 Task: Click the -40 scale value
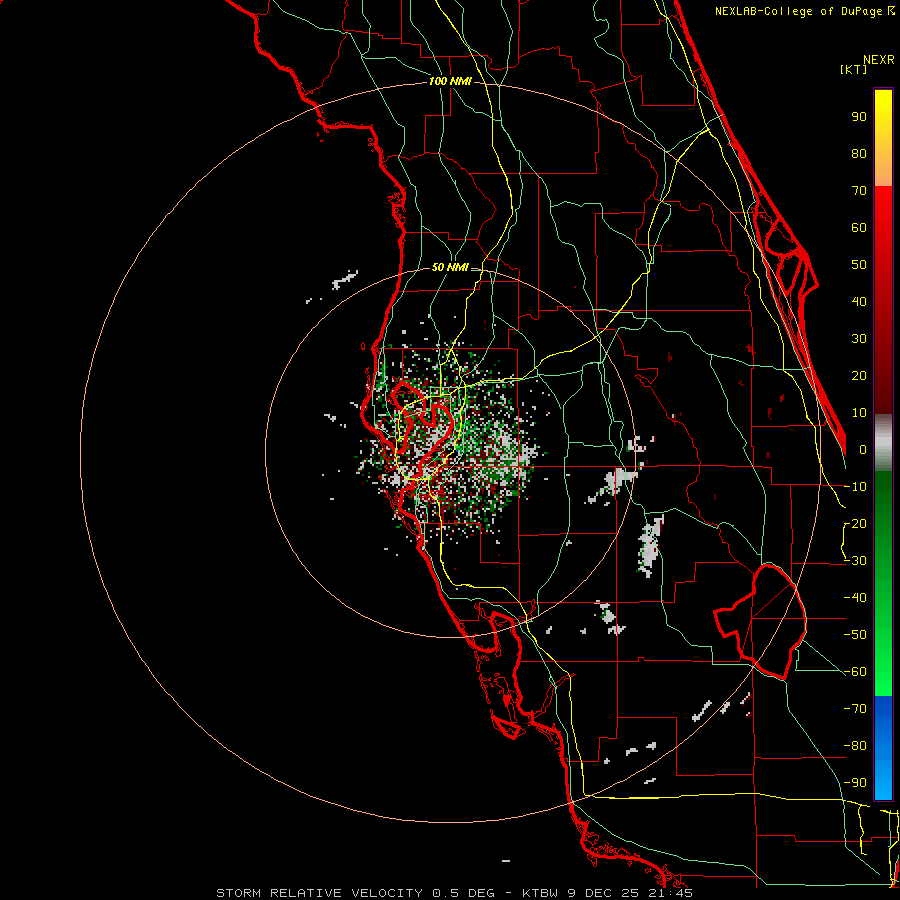pyautogui.click(x=855, y=598)
